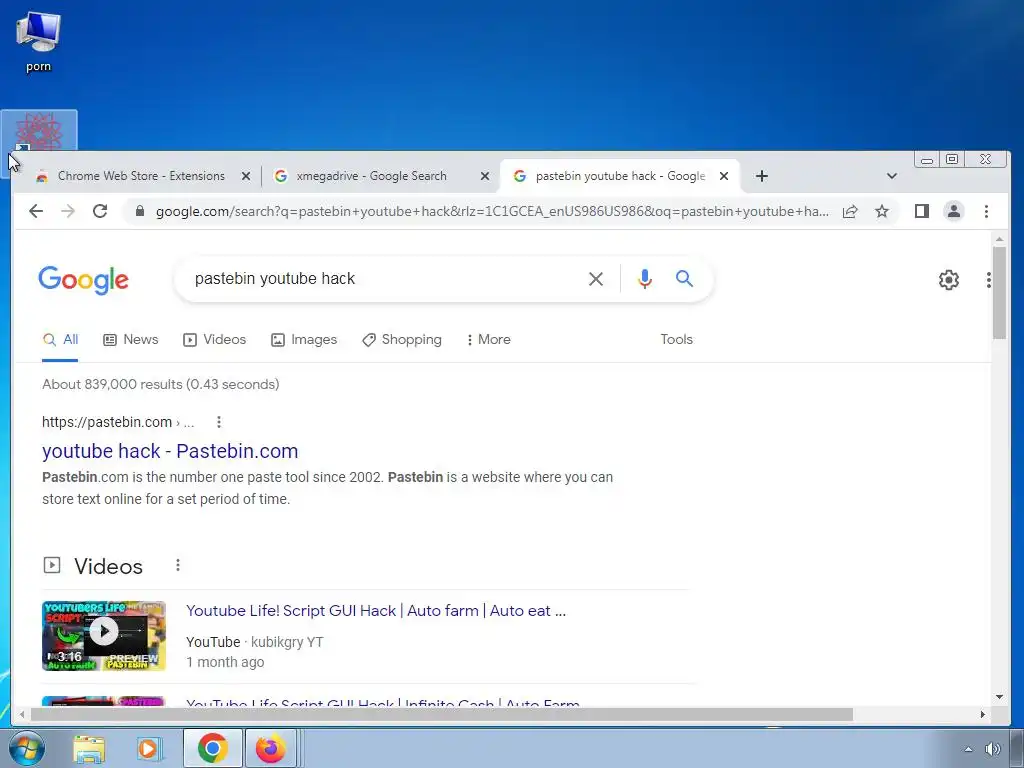The height and width of the screenshot is (768, 1024).
Task: Click the scroll right arrow of horizontal scrollbar
Action: pos(982,714)
